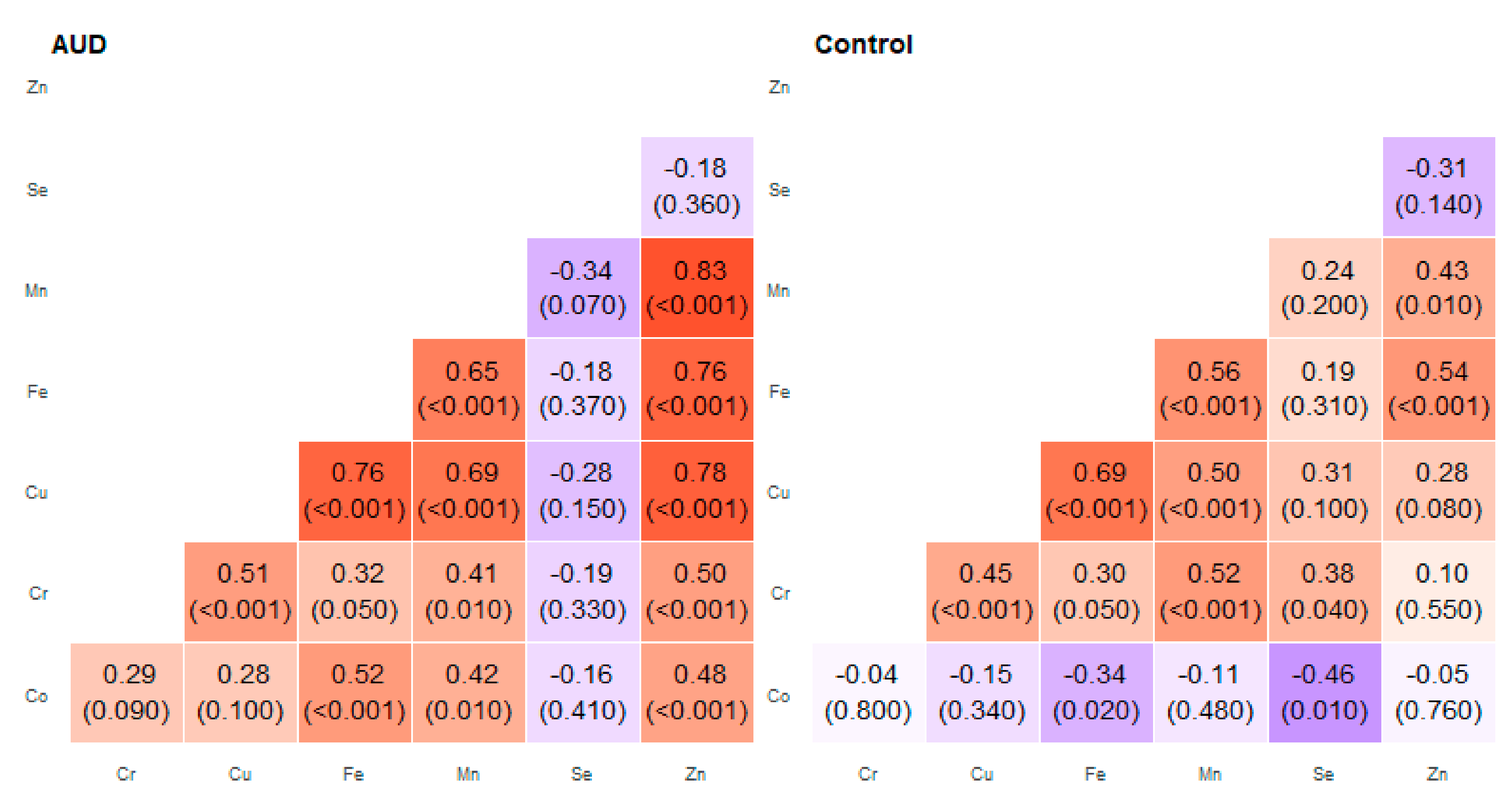Select AUD cell with -0.16 (0.410)
The height and width of the screenshot is (799, 1512).
[x=583, y=693]
